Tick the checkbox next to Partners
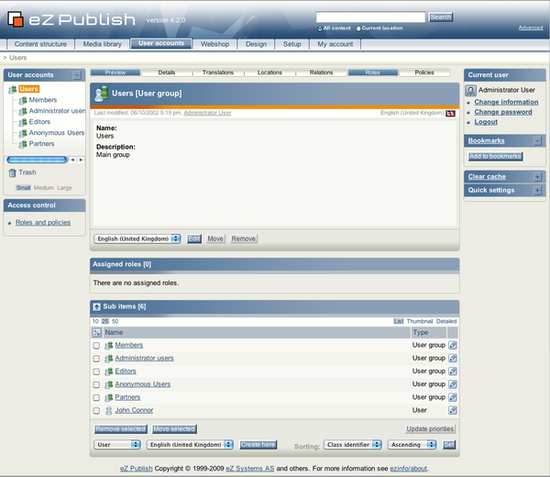 coord(96,398)
